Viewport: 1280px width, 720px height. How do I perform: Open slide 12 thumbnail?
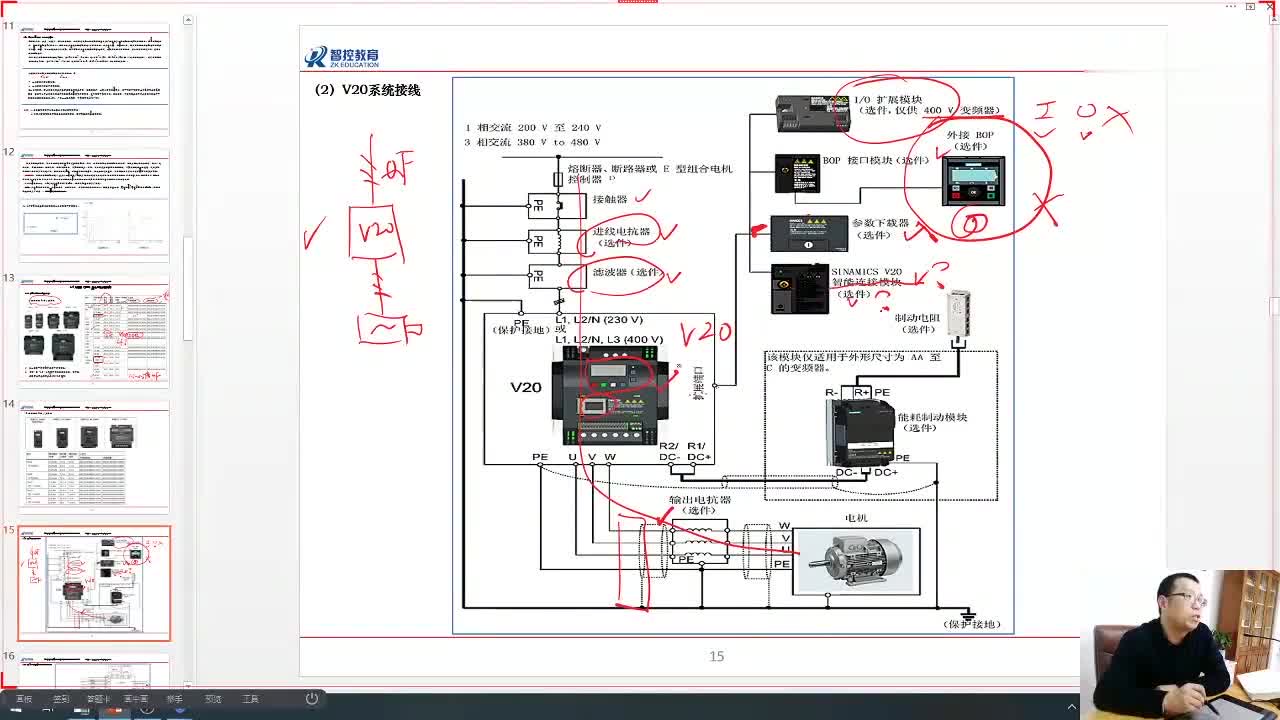point(94,205)
